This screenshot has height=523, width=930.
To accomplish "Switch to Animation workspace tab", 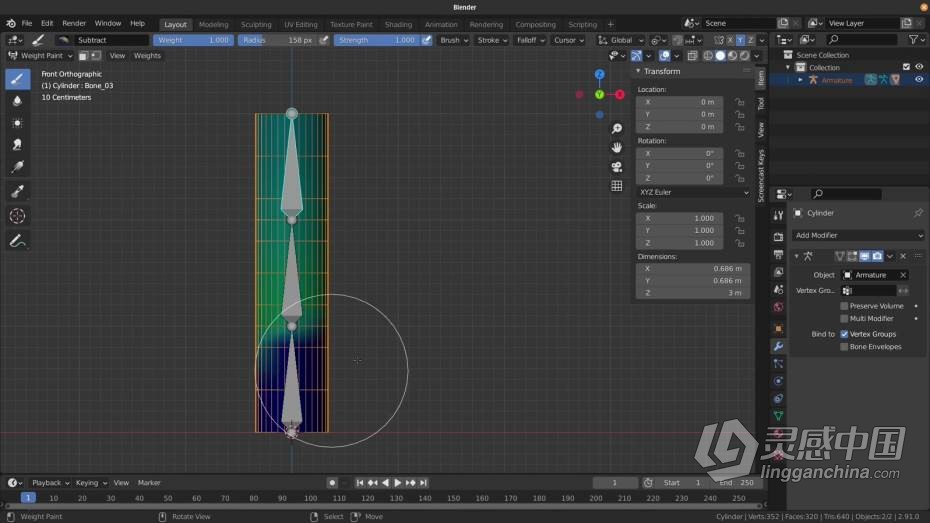I will pyautogui.click(x=441, y=24).
